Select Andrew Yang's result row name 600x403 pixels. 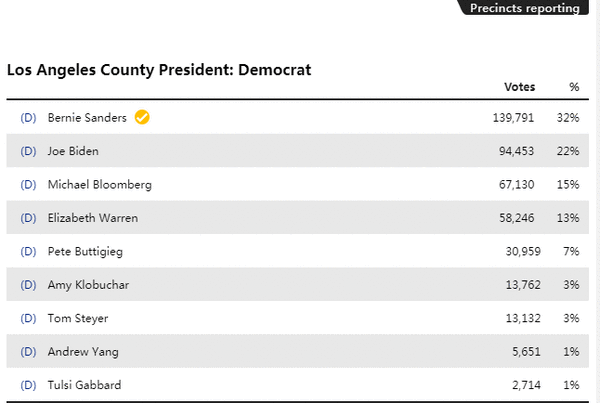pos(83,352)
